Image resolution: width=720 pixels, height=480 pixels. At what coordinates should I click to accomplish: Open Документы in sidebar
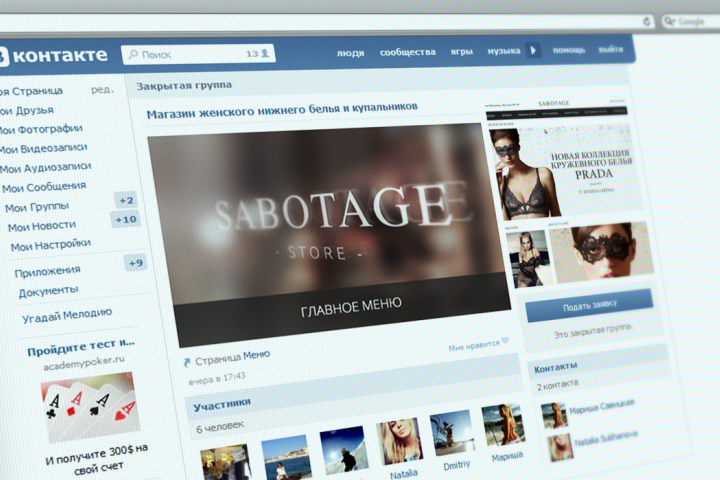click(x=49, y=292)
